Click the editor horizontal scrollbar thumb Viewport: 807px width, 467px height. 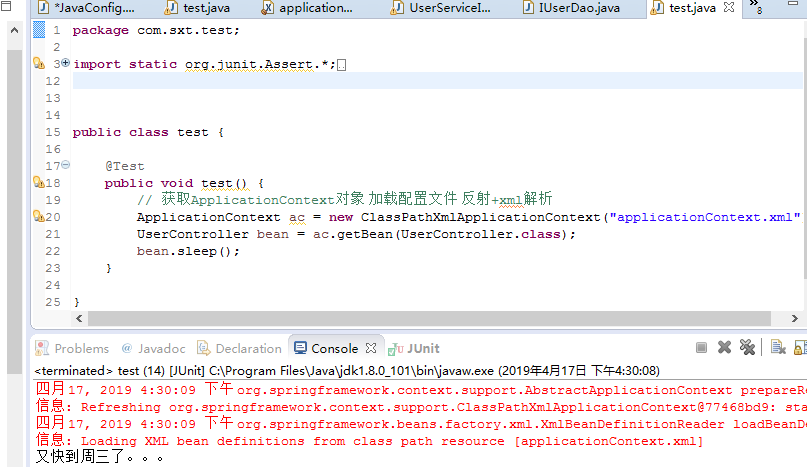429,319
